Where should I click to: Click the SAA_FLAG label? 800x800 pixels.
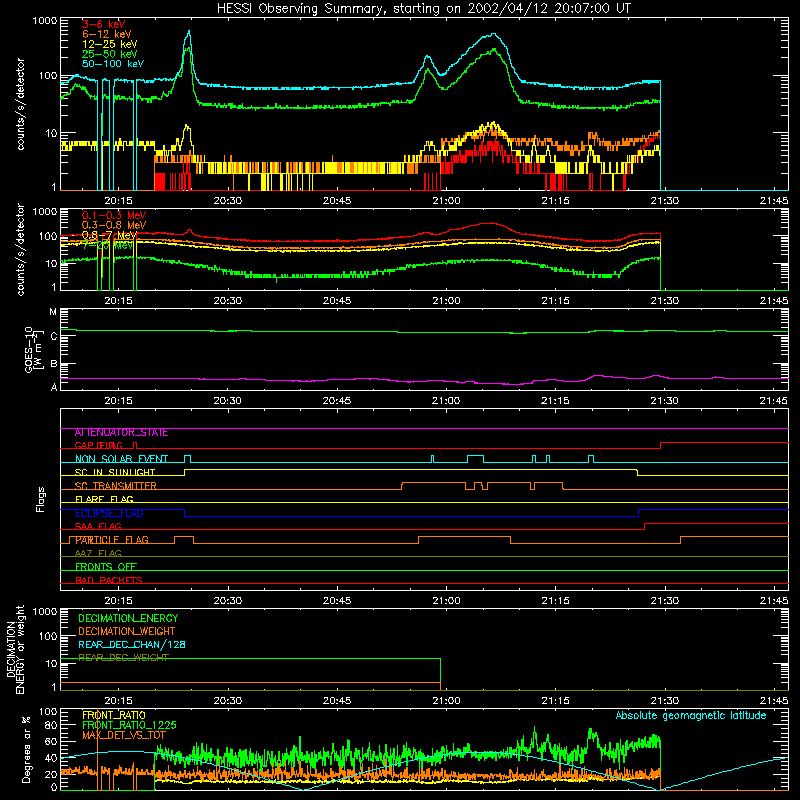pos(98,527)
